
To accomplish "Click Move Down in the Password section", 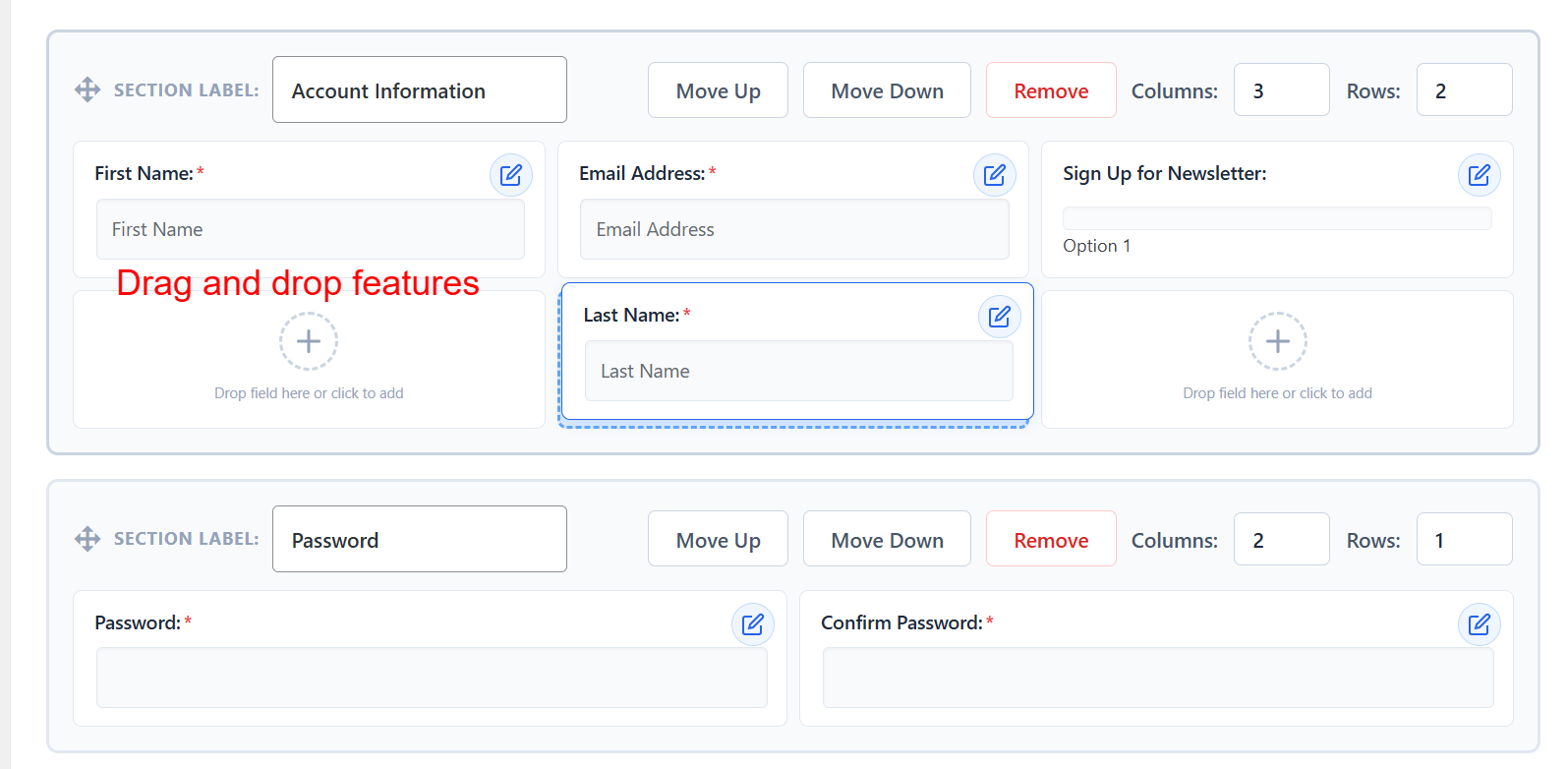I will pos(887,539).
